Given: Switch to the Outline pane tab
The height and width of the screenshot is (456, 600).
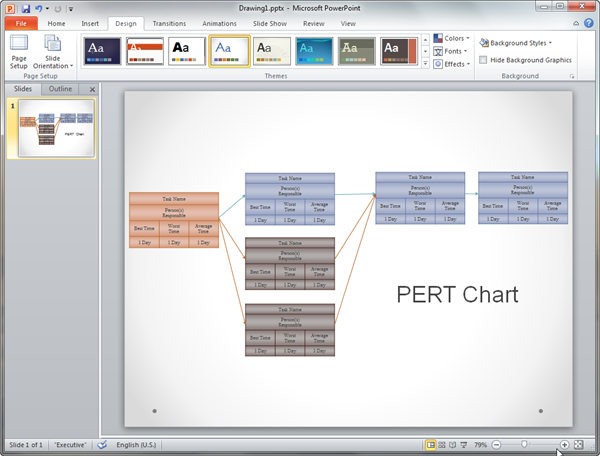Looking at the screenshot, I should tap(60, 89).
